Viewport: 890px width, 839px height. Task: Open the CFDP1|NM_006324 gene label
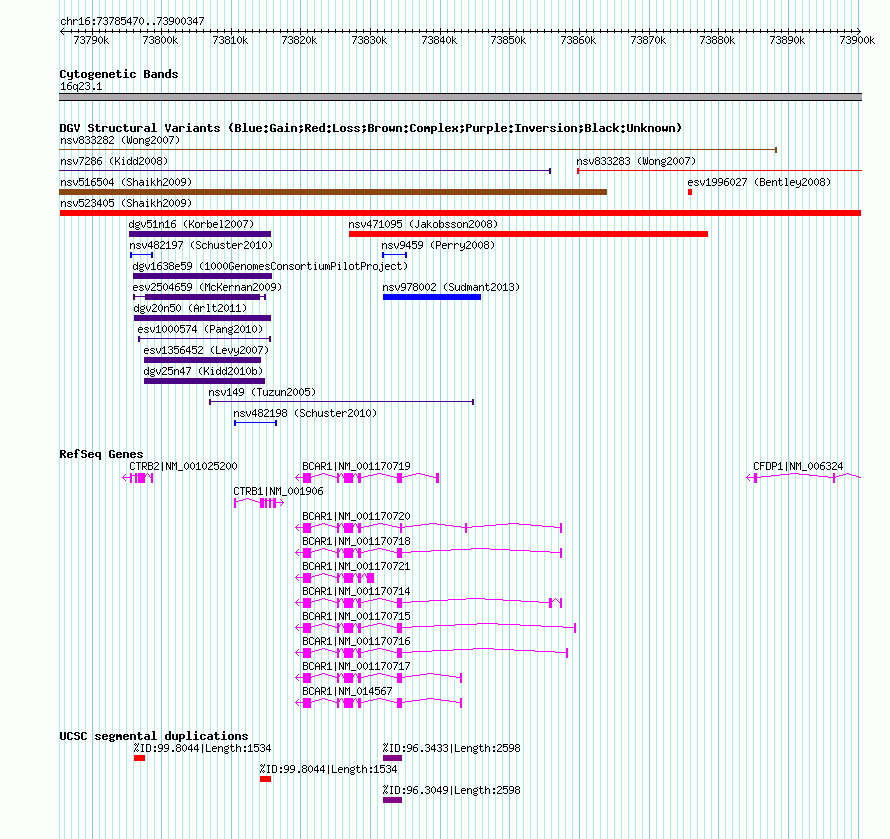pos(798,466)
